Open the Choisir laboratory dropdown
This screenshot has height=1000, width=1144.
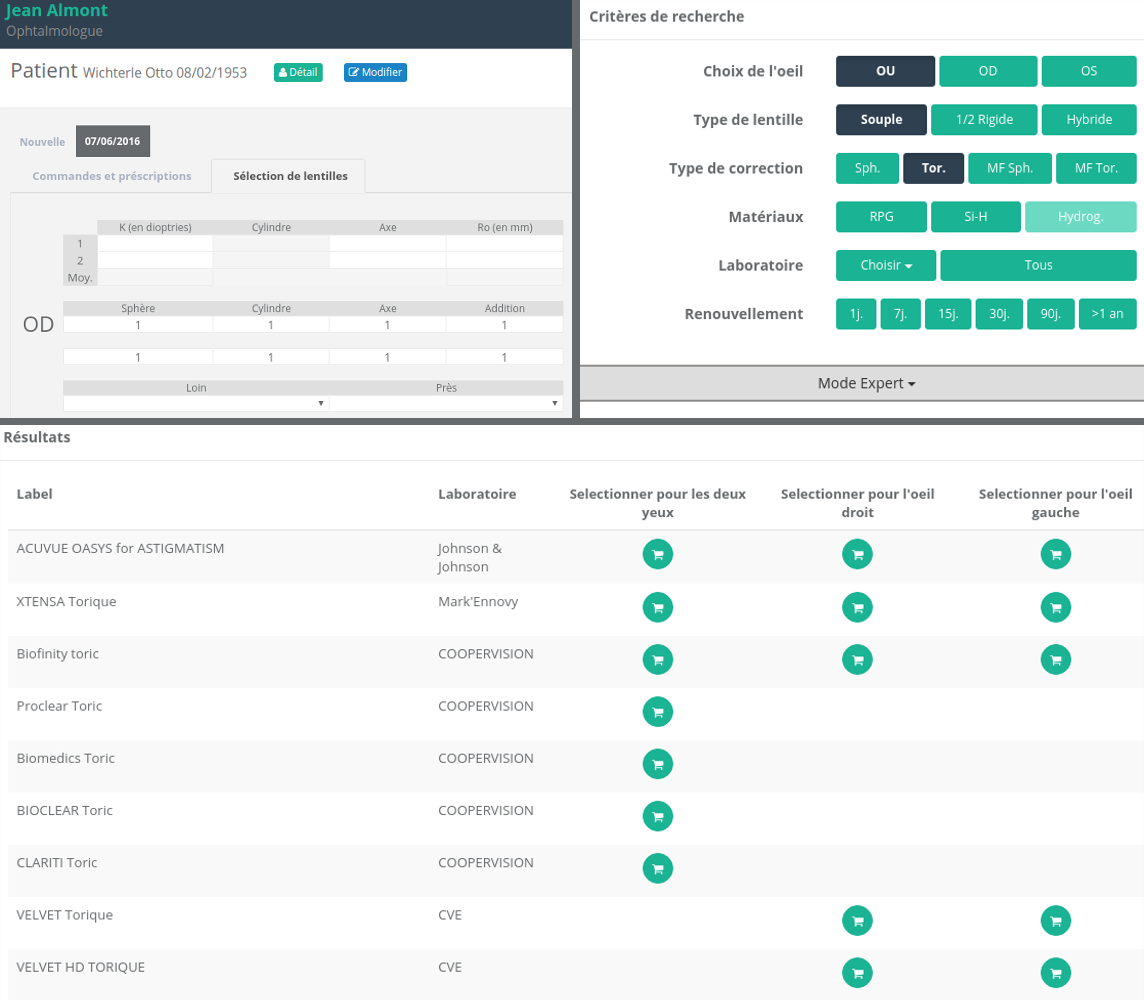(x=886, y=265)
